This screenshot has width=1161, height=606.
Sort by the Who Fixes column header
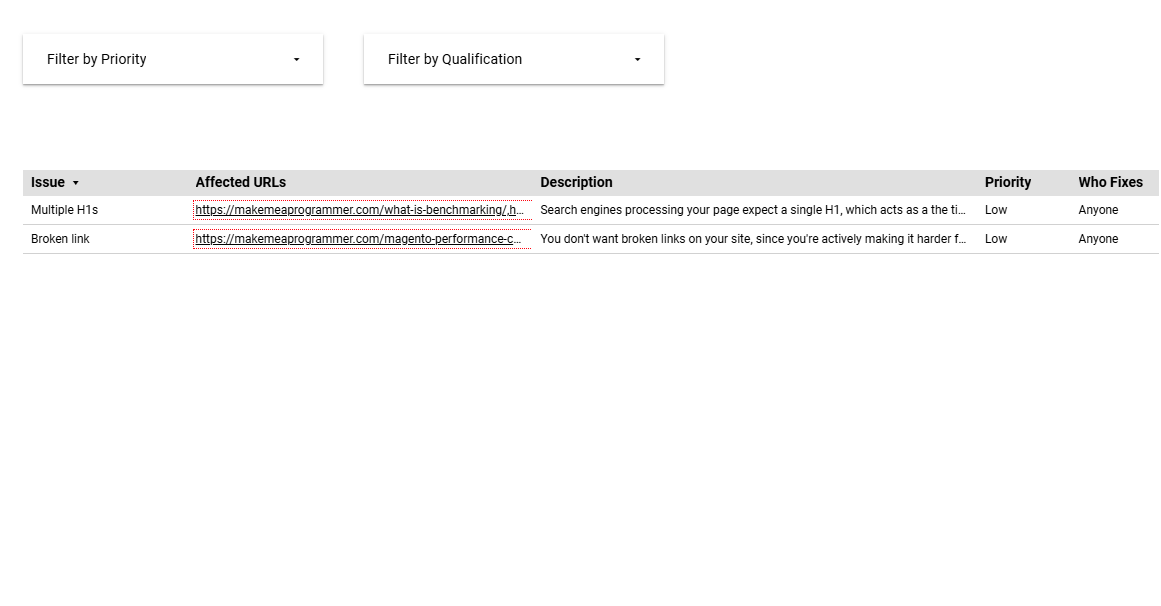click(x=1110, y=182)
